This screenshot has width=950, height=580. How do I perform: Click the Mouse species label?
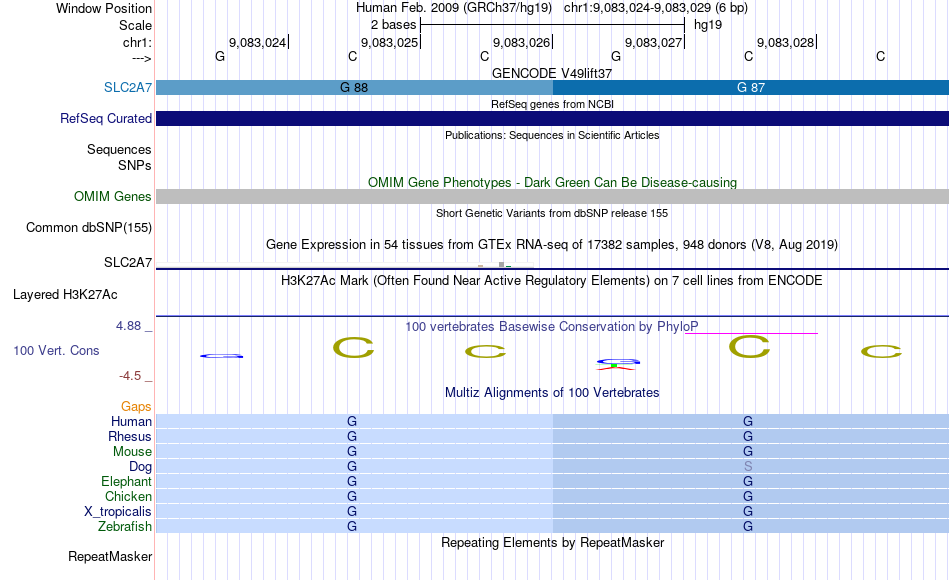[132, 452]
